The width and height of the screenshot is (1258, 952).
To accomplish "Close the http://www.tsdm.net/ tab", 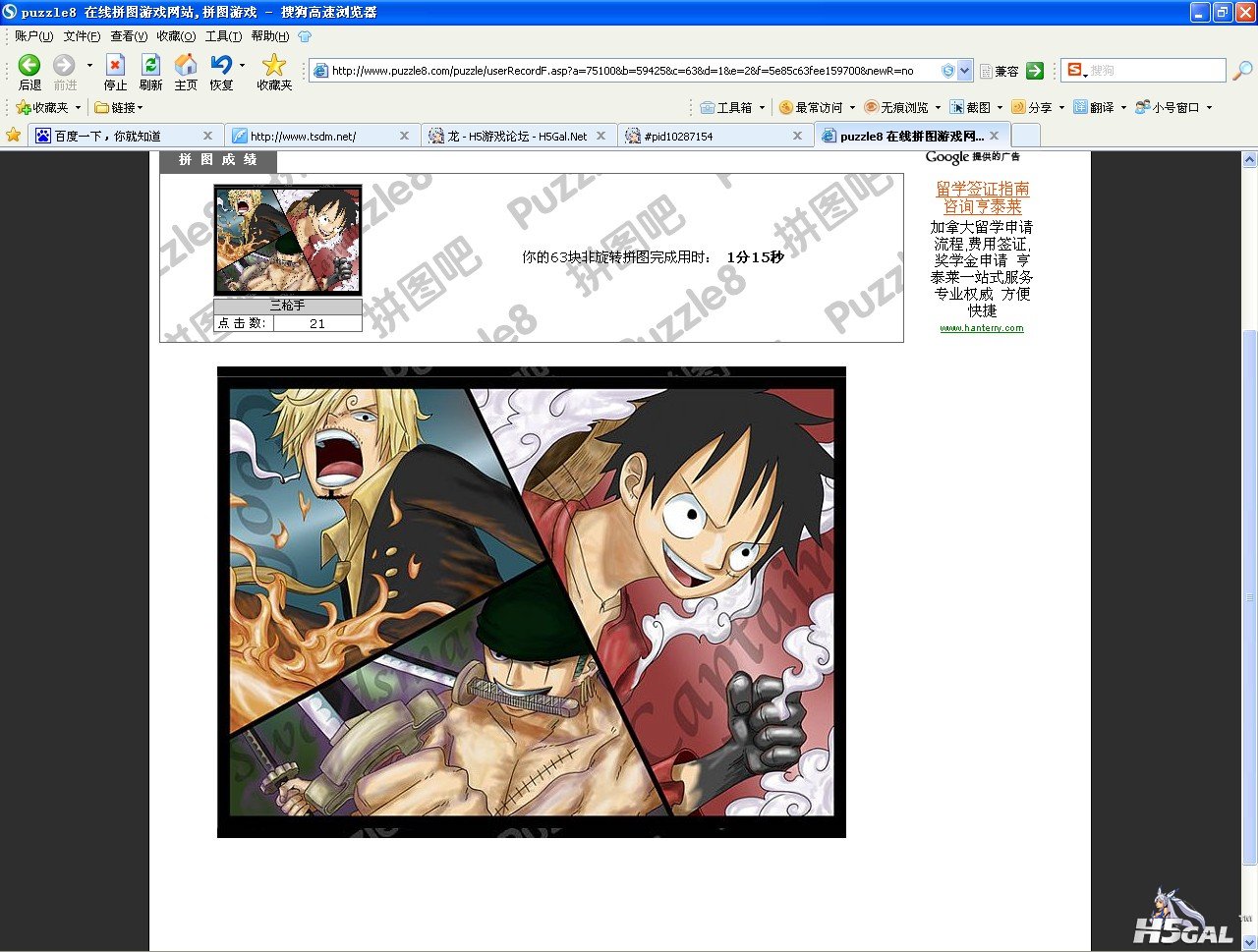I will (x=404, y=136).
